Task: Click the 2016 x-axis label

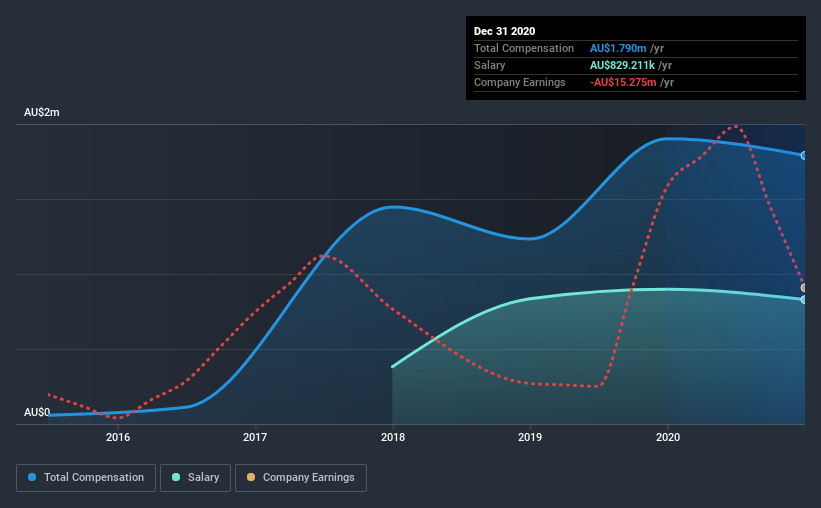Action: point(118,437)
